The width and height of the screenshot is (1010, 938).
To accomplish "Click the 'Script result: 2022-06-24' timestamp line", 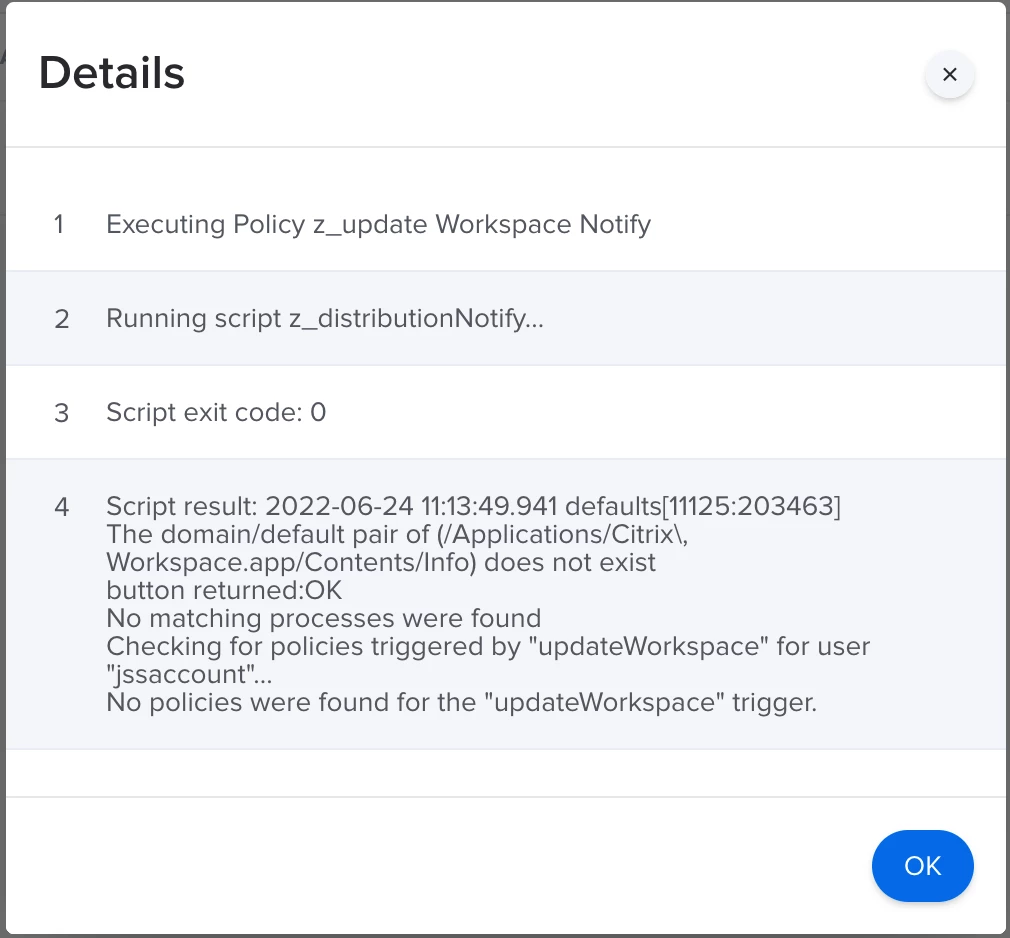I will [473, 506].
